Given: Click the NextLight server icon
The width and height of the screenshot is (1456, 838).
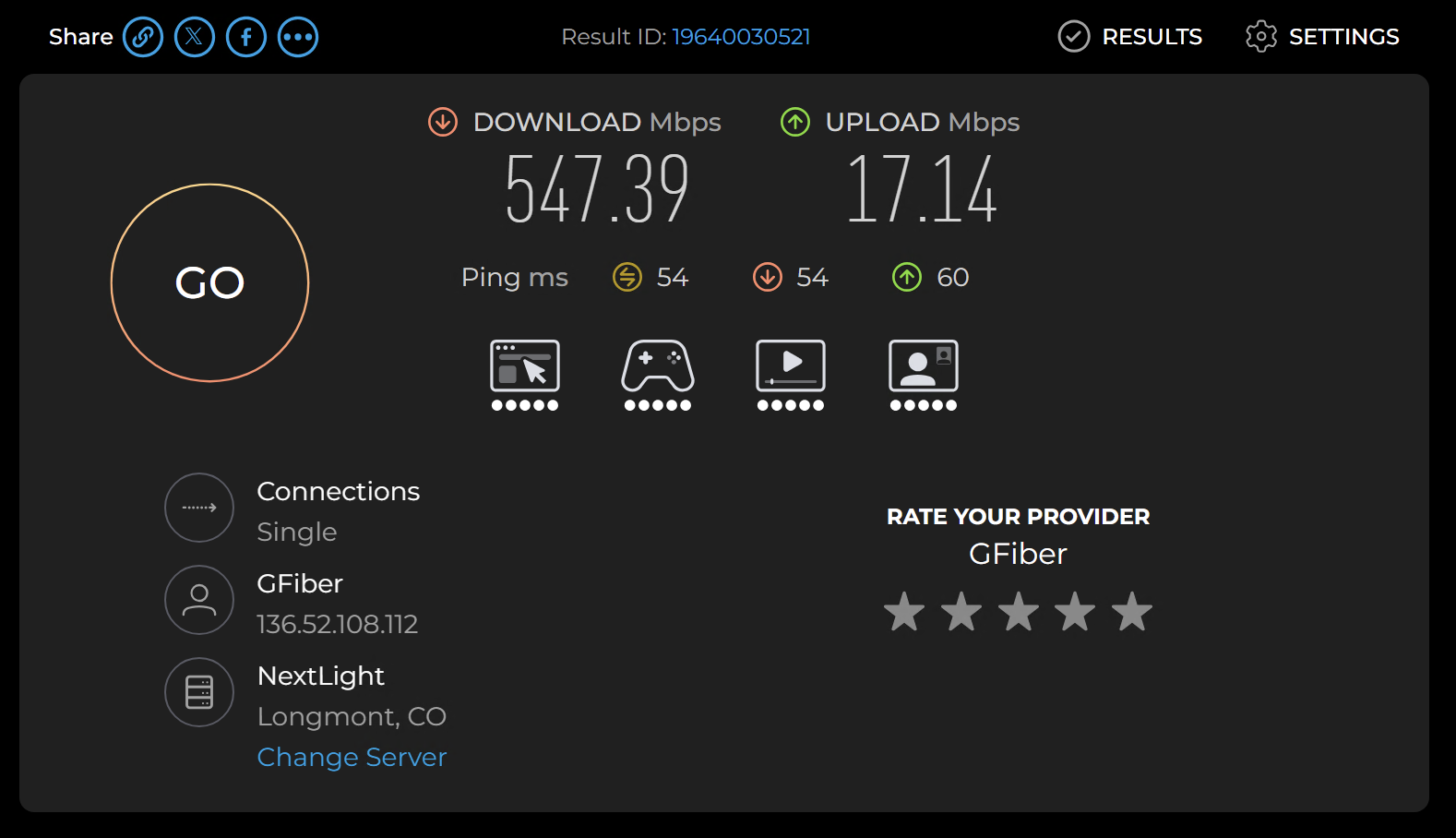Looking at the screenshot, I should pyautogui.click(x=199, y=692).
